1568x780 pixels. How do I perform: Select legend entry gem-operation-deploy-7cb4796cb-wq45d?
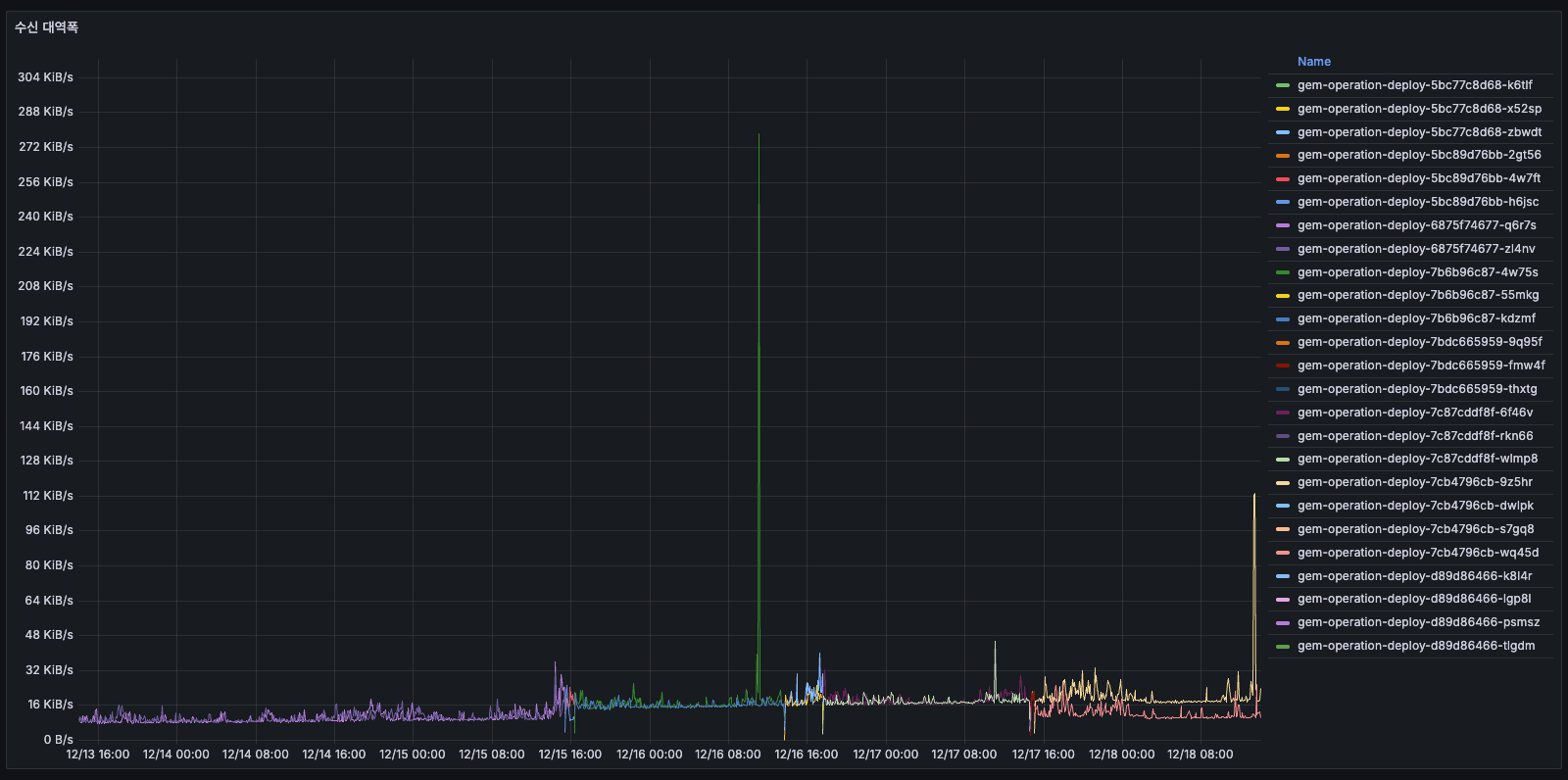tap(1417, 553)
